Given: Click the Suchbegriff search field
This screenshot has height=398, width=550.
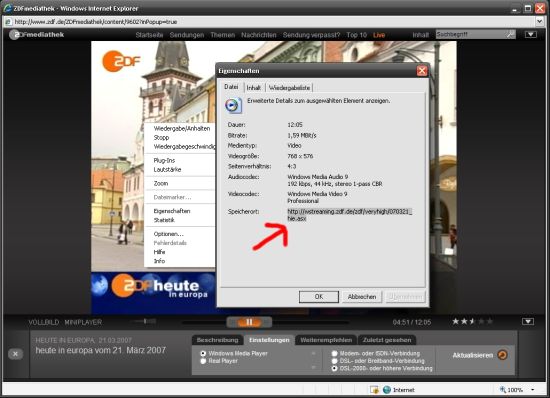Looking at the screenshot, I should [x=471, y=34].
